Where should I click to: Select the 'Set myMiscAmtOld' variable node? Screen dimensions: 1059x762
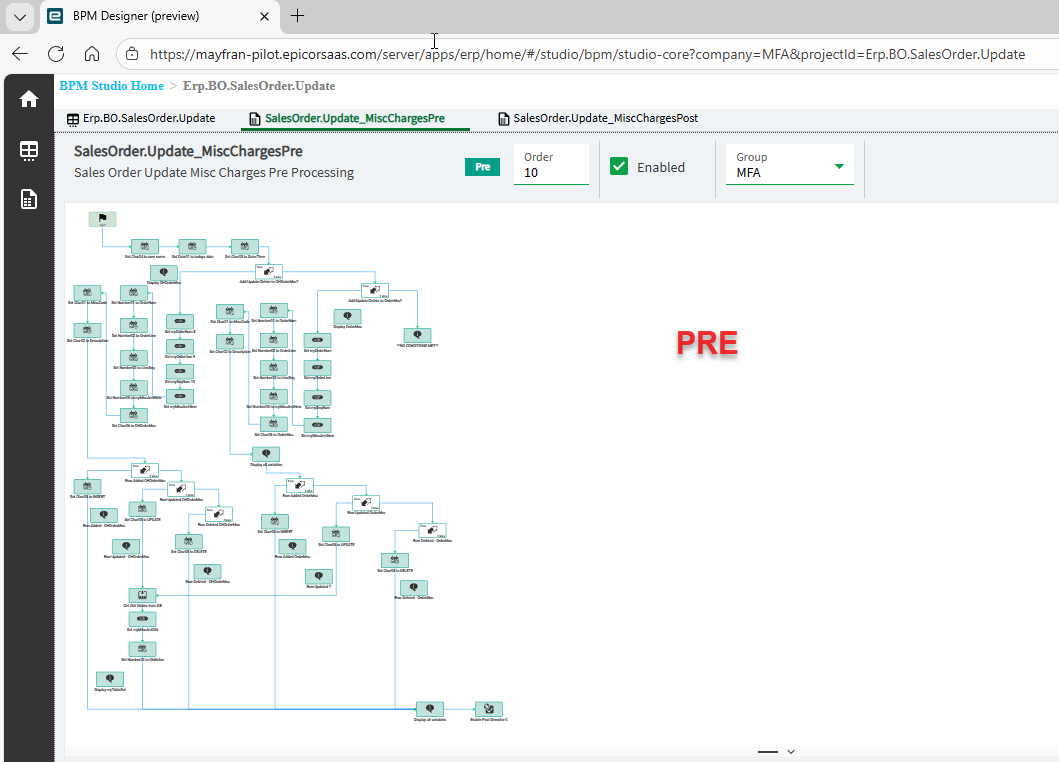pyautogui.click(x=143, y=619)
